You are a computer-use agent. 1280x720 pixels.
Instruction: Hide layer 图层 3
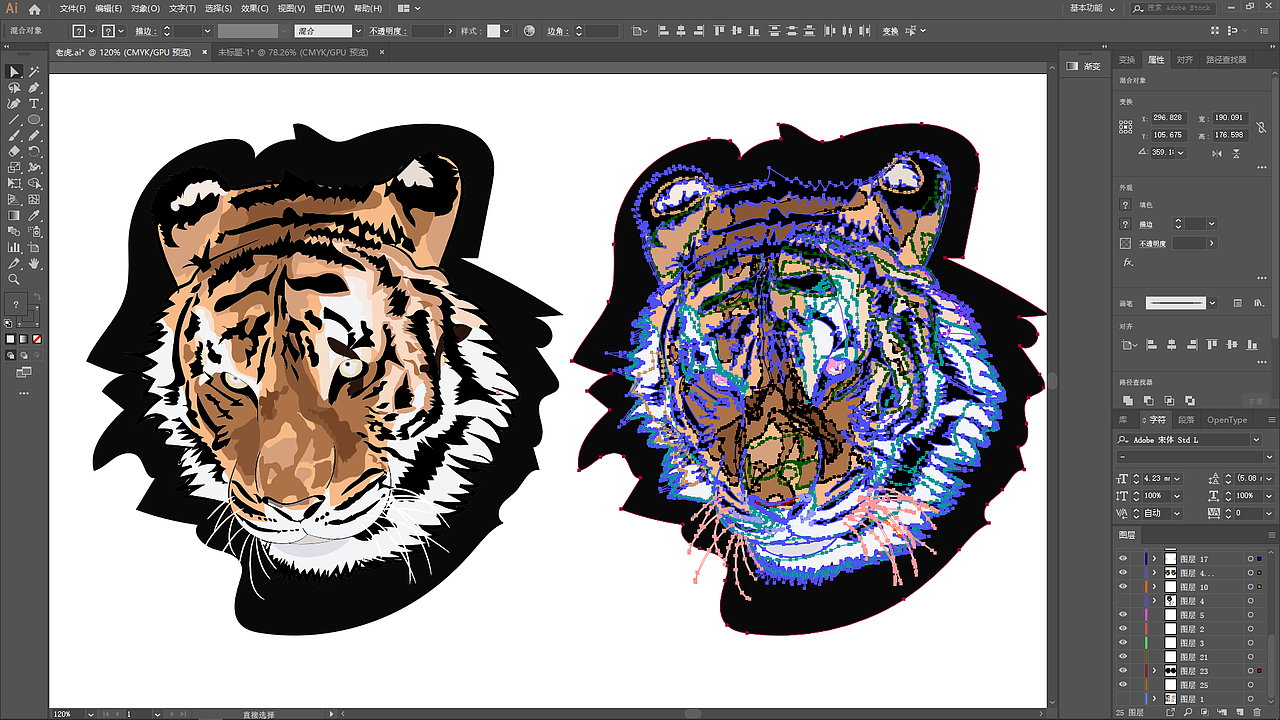[x=1122, y=643]
